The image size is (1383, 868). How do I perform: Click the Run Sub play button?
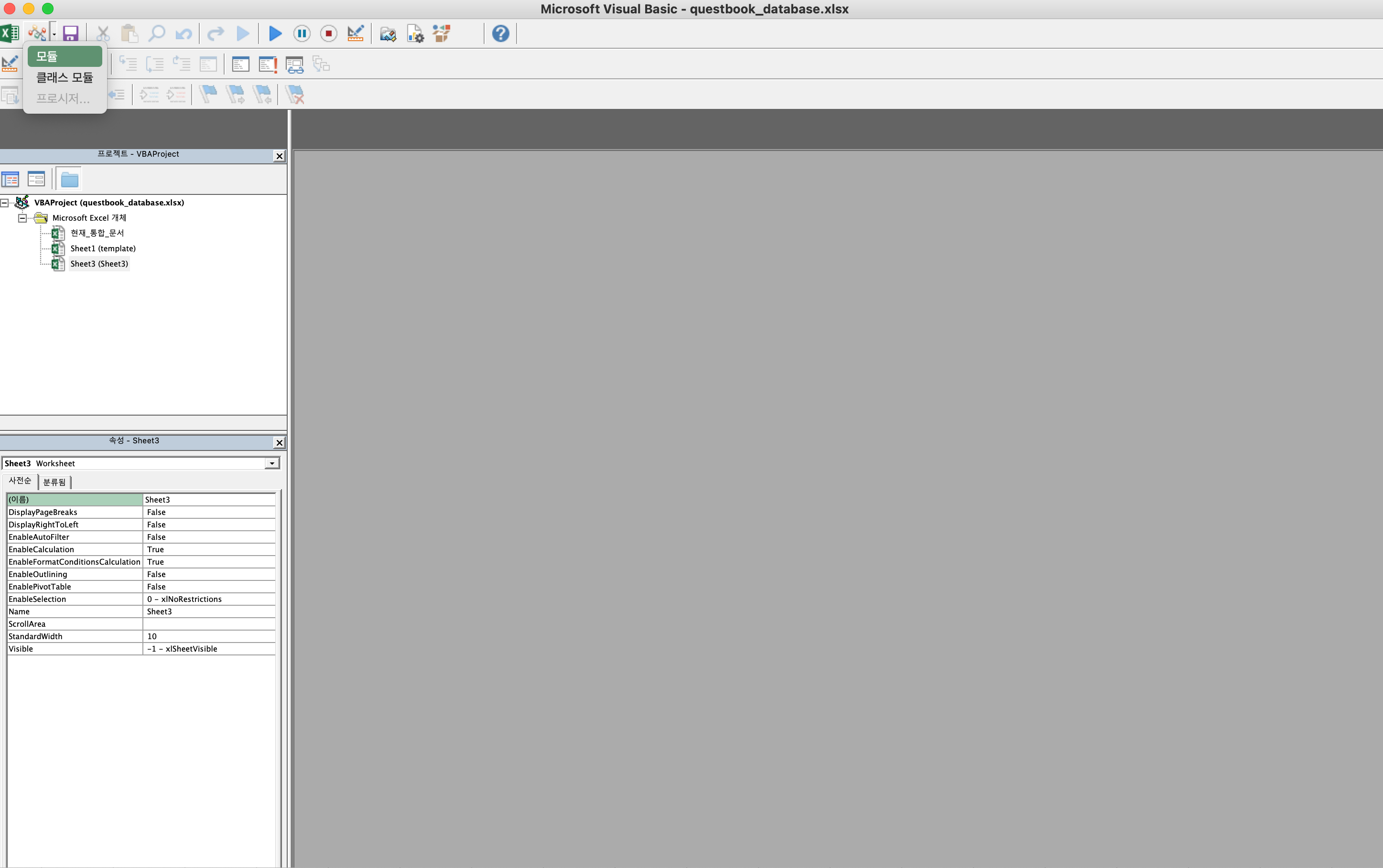coord(275,34)
